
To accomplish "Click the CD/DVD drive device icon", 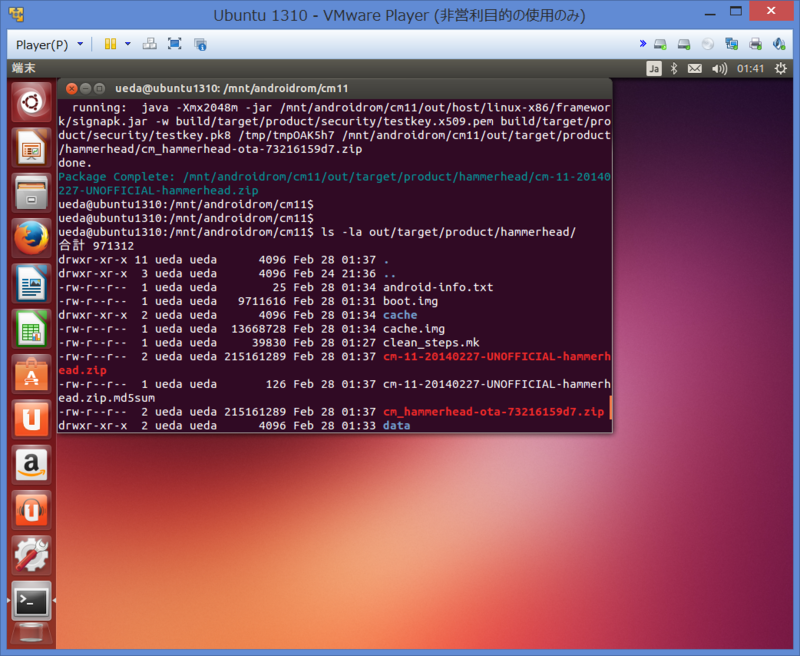I will [708, 44].
